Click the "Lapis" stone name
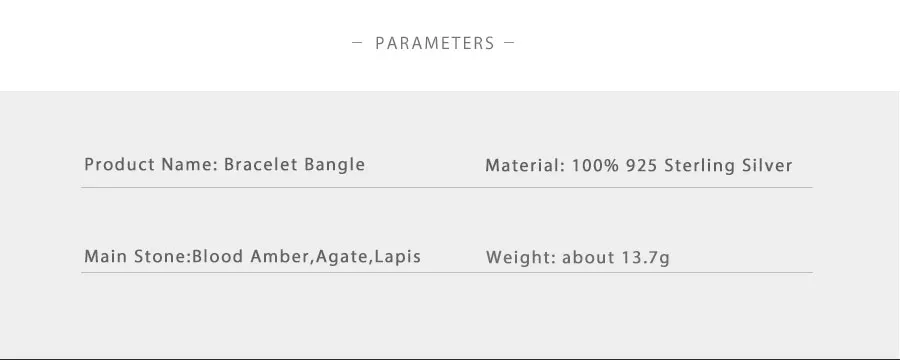Screen dimensions: 900x360 coord(397,257)
